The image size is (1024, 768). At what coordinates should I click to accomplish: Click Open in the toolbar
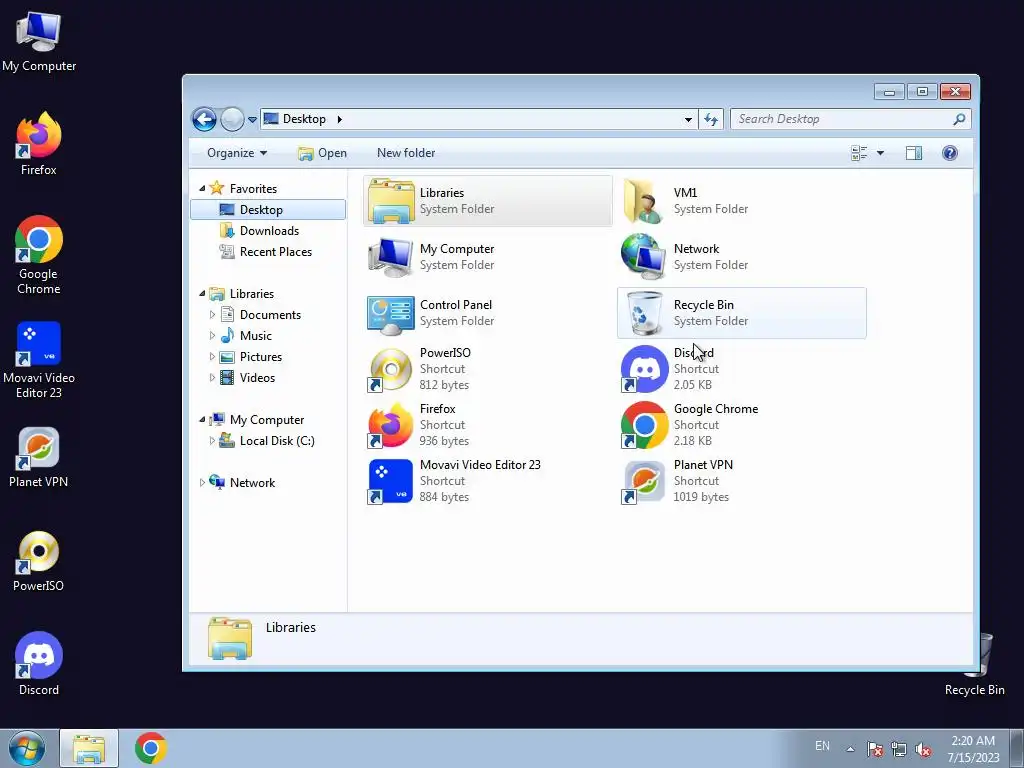tap(322, 153)
